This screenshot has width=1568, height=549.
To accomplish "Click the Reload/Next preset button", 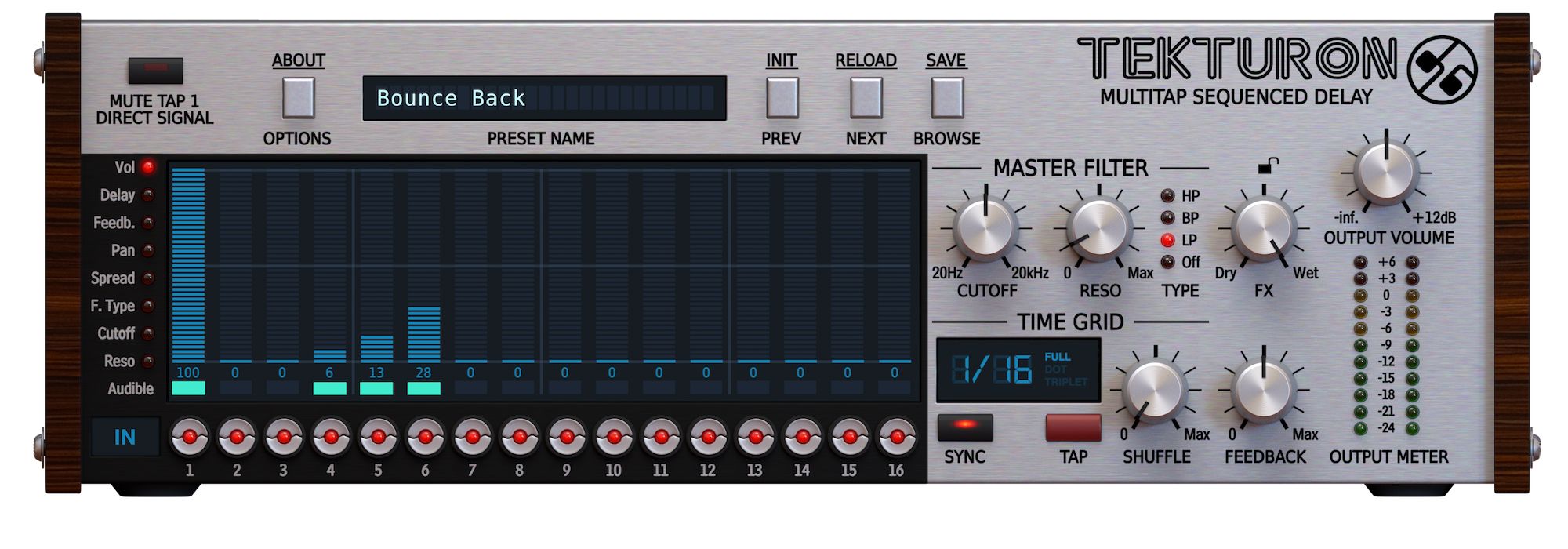I will tap(866, 98).
